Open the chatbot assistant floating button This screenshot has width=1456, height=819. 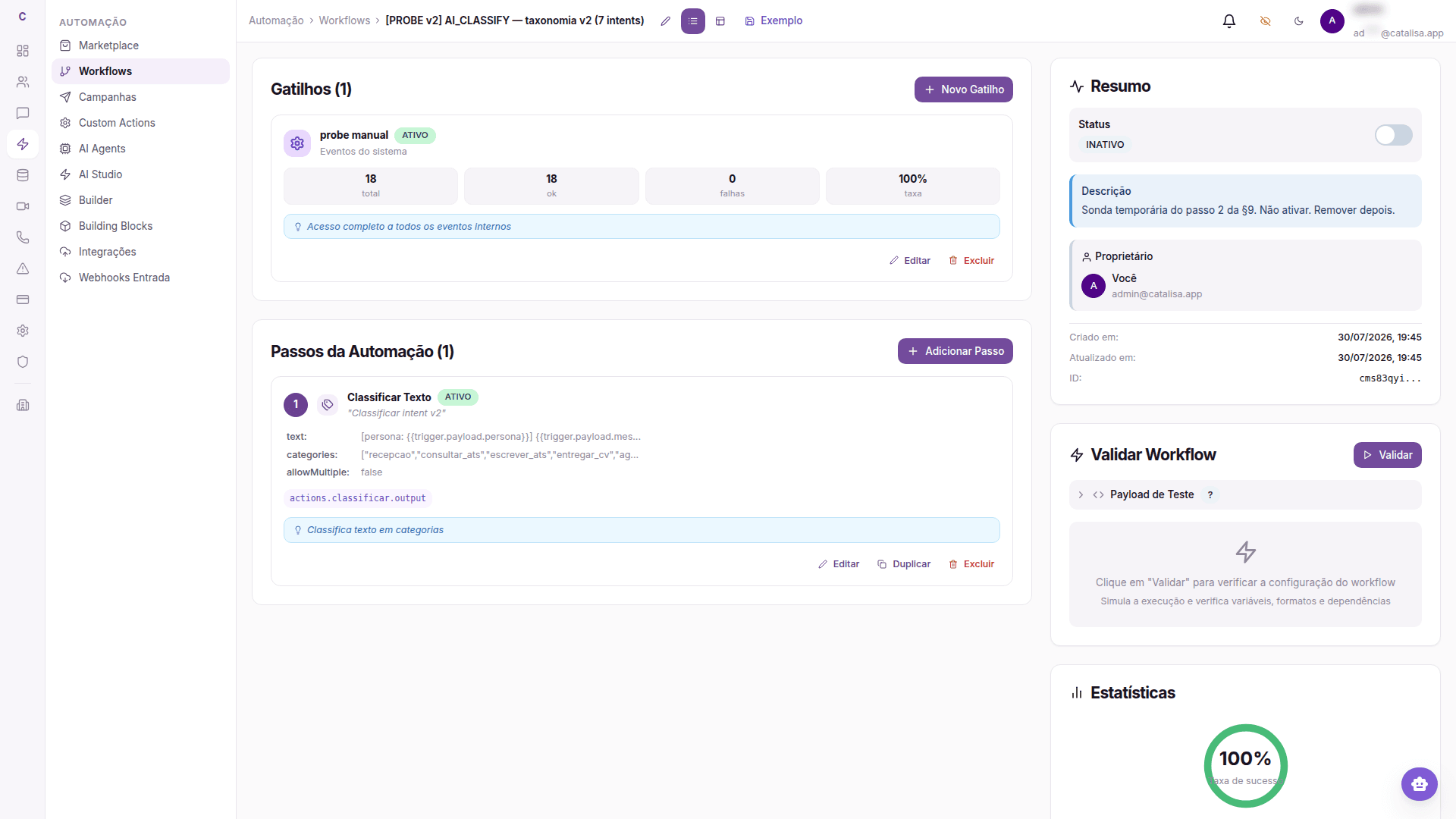(1420, 784)
